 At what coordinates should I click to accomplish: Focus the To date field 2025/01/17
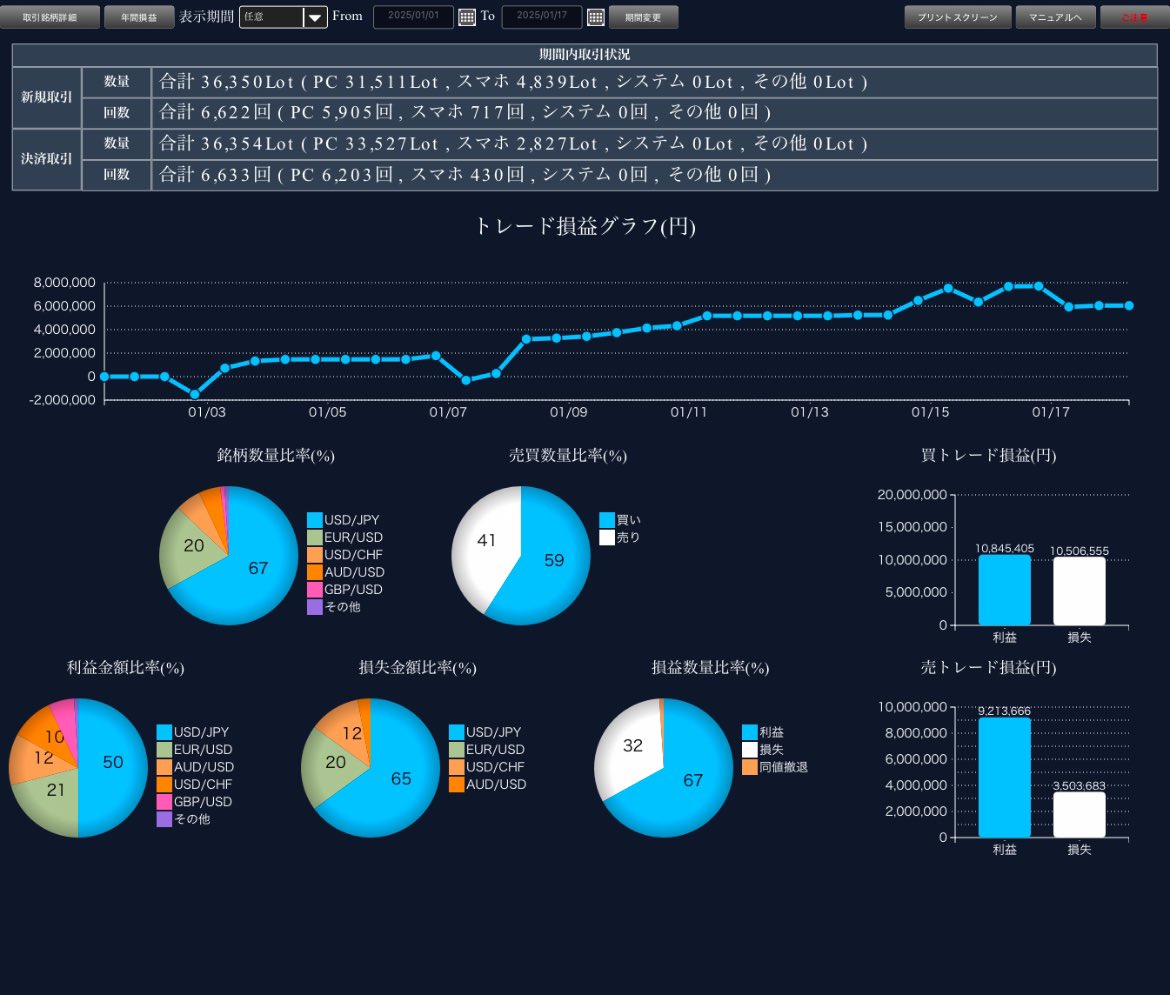pyautogui.click(x=542, y=16)
